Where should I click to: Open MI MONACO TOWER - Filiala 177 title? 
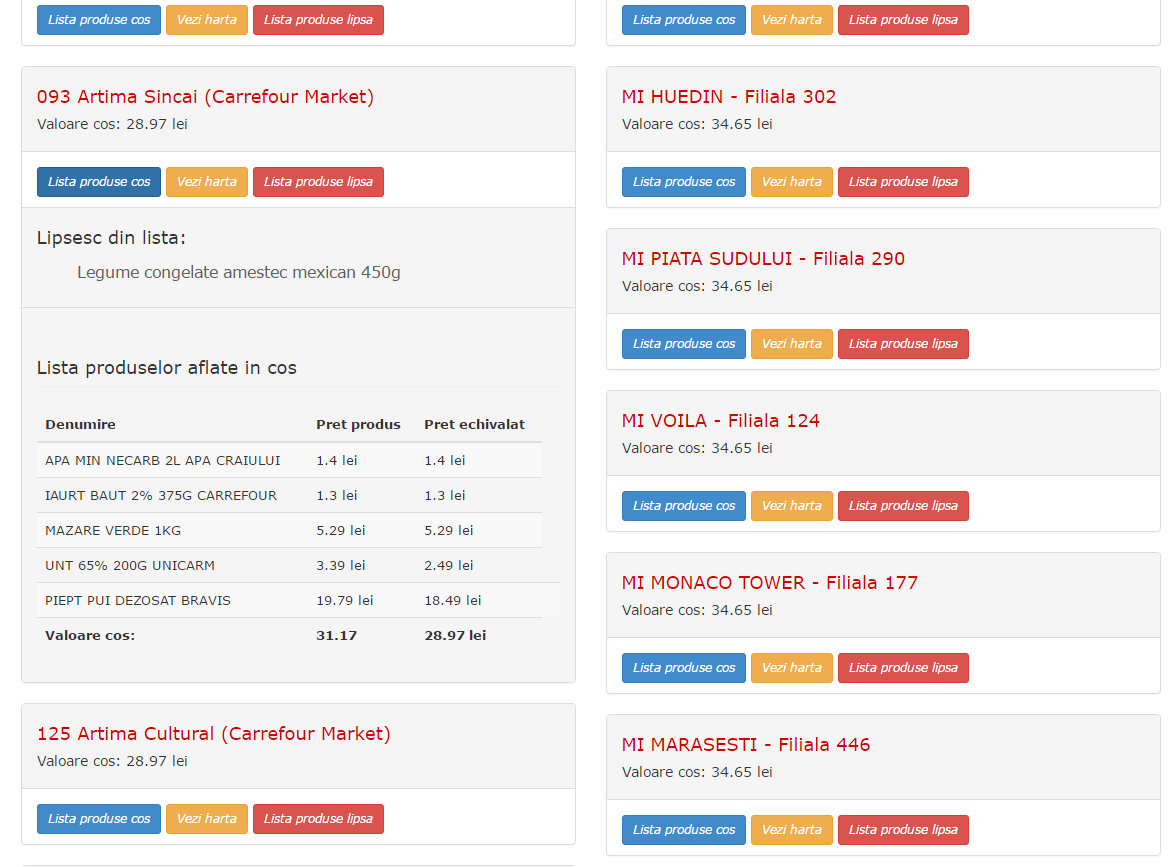[x=770, y=582]
